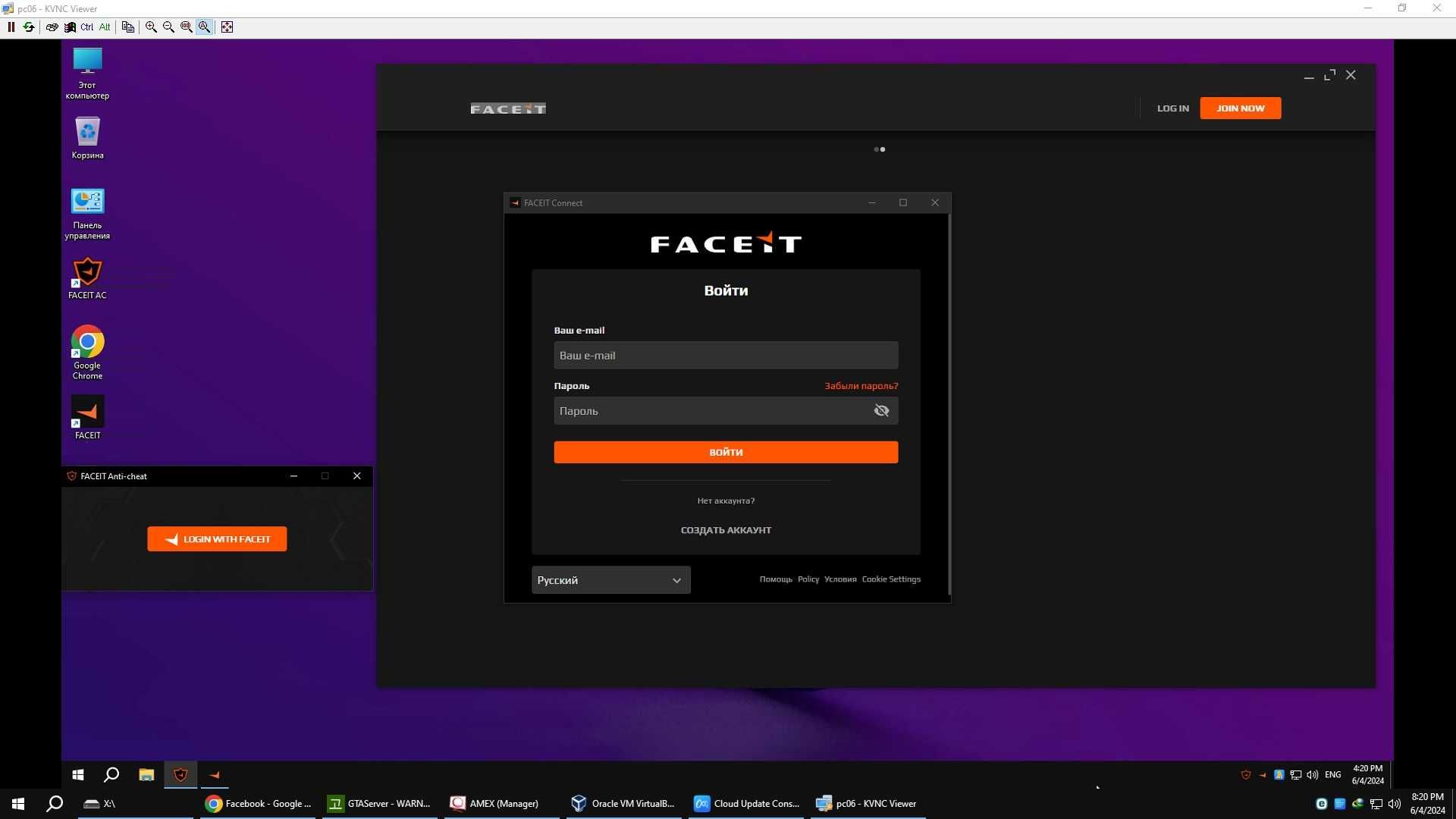Close the FACEIT Anti-cheat window
Image resolution: width=1456 pixels, height=819 pixels.
pyautogui.click(x=356, y=476)
